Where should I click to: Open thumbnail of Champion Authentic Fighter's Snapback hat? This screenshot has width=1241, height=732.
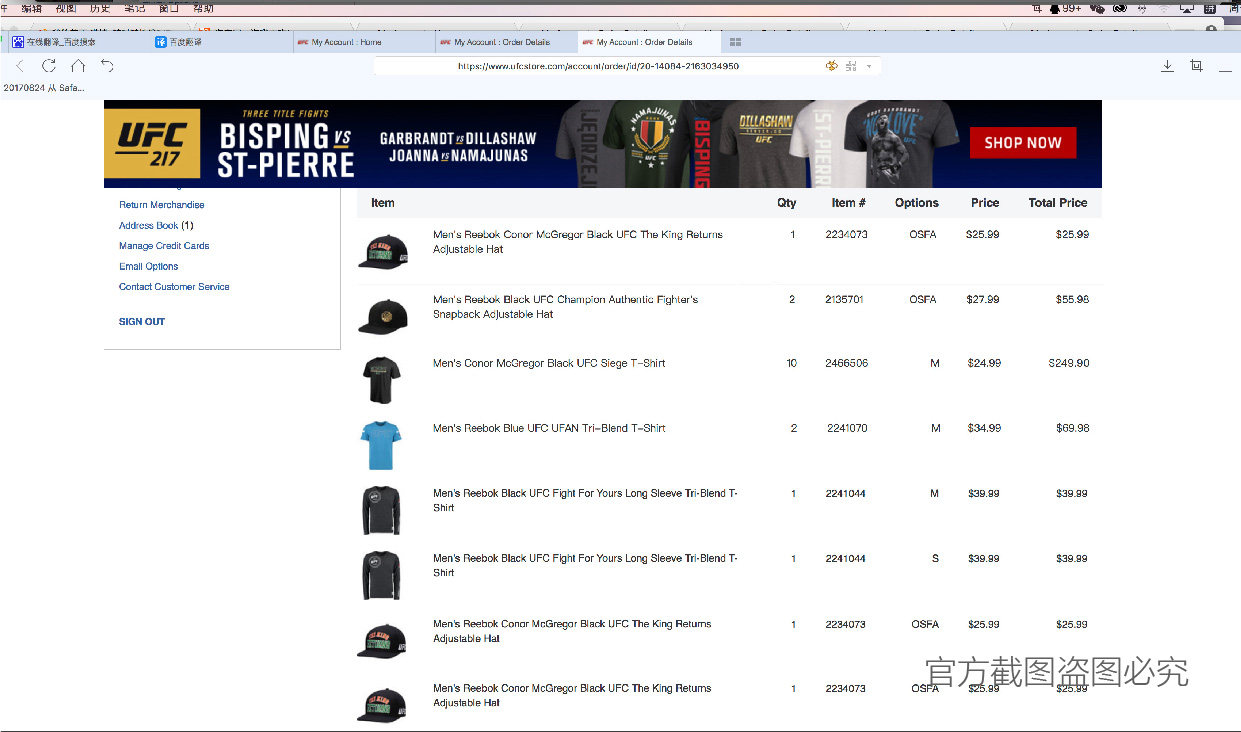point(382,316)
